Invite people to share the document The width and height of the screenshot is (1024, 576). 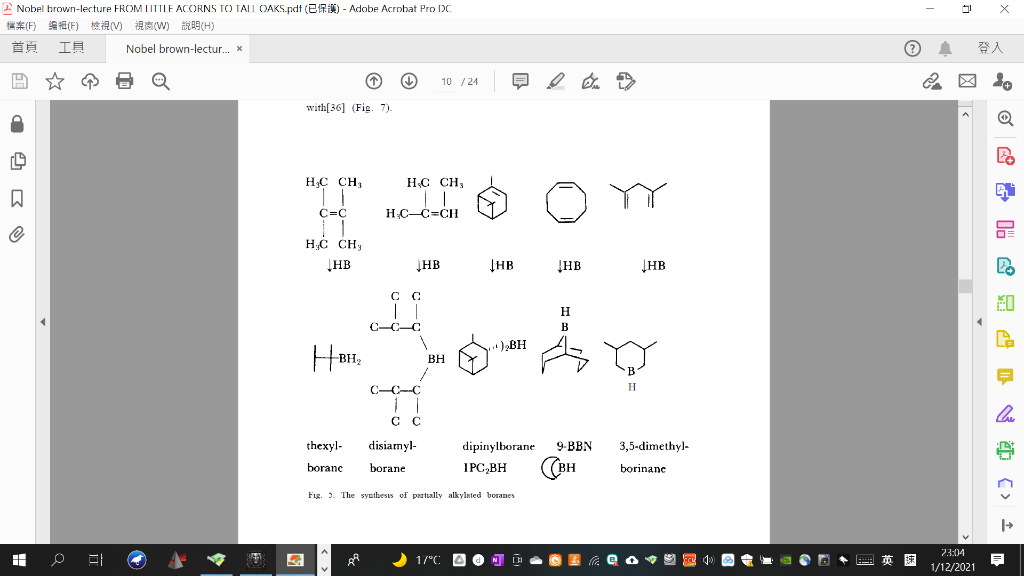pyautogui.click(x=1002, y=81)
